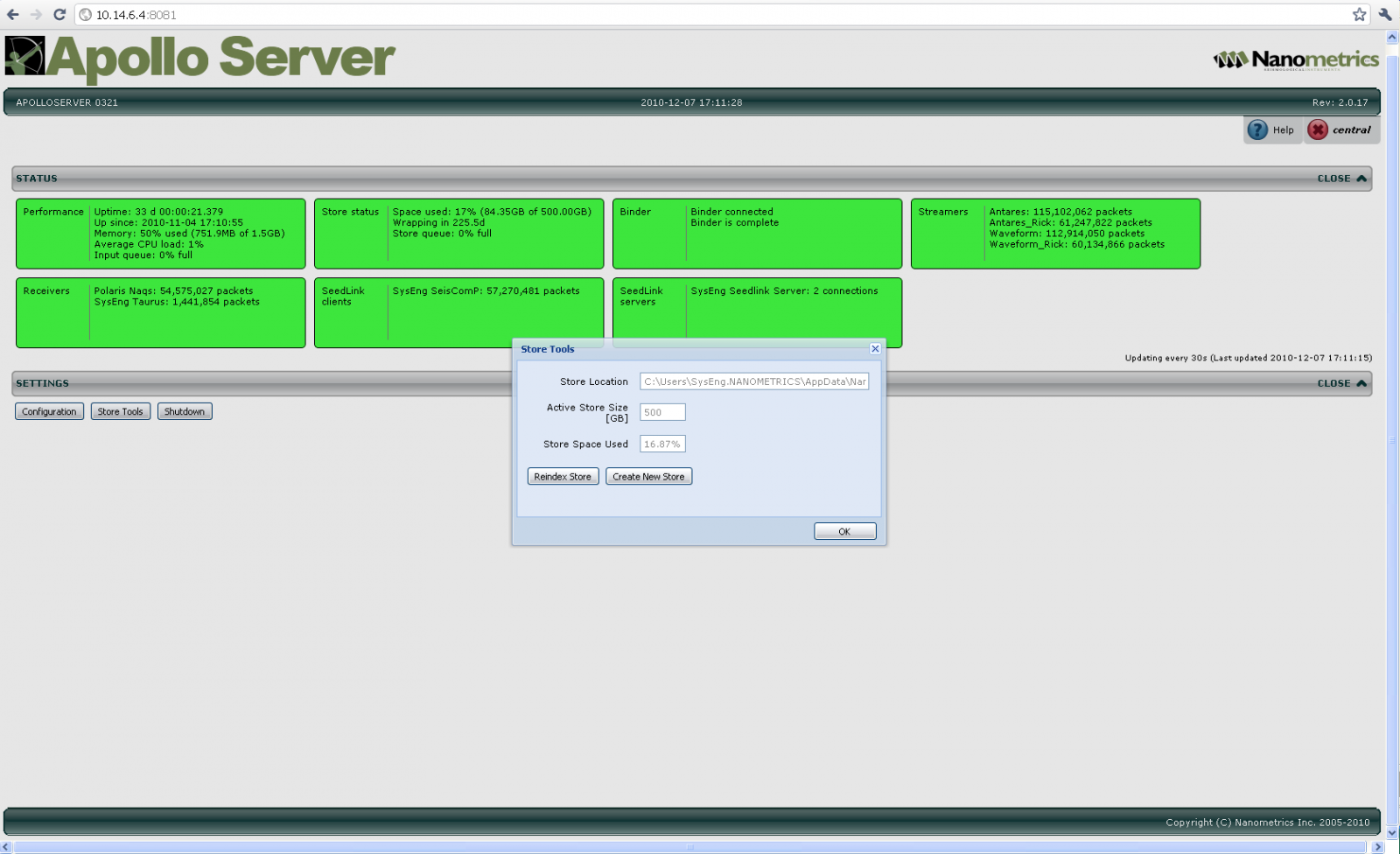Image resolution: width=1400 pixels, height=854 pixels.
Task: Click the Store Tools dialog title
Action: (x=548, y=349)
